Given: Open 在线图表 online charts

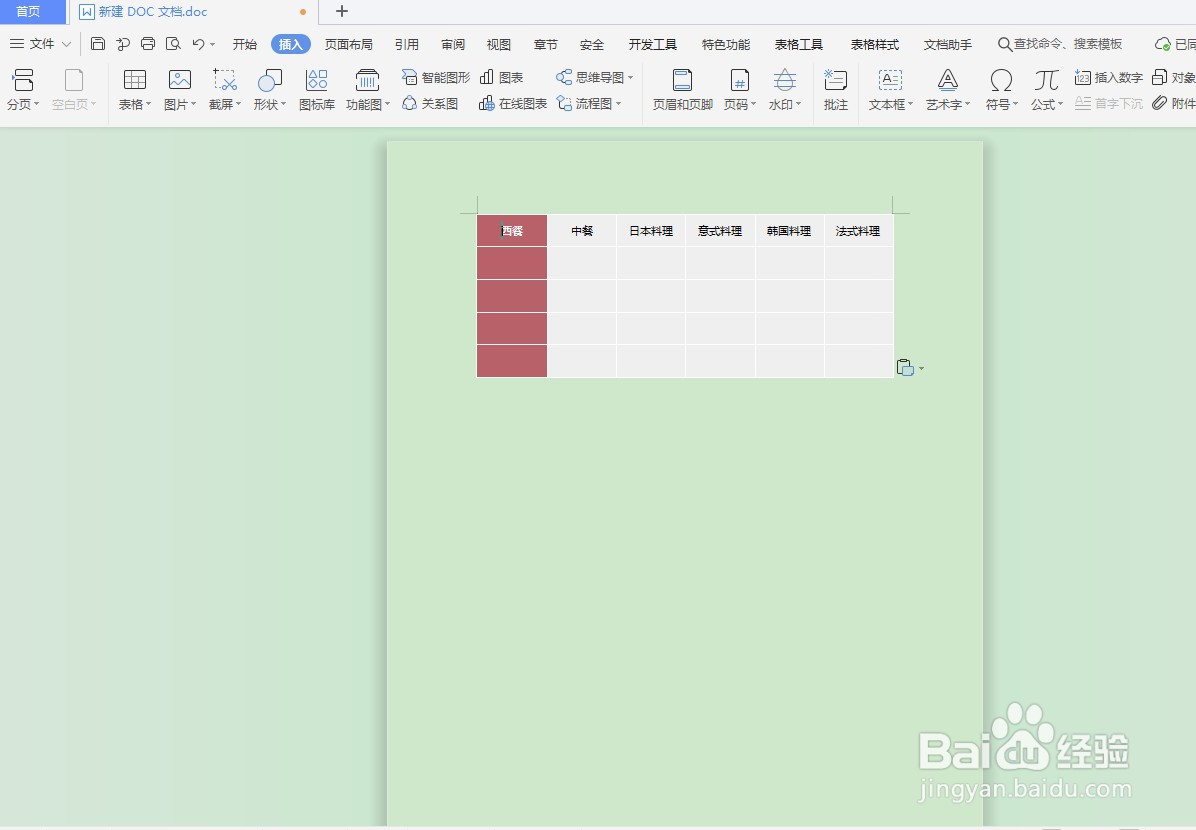Looking at the screenshot, I should coord(513,103).
